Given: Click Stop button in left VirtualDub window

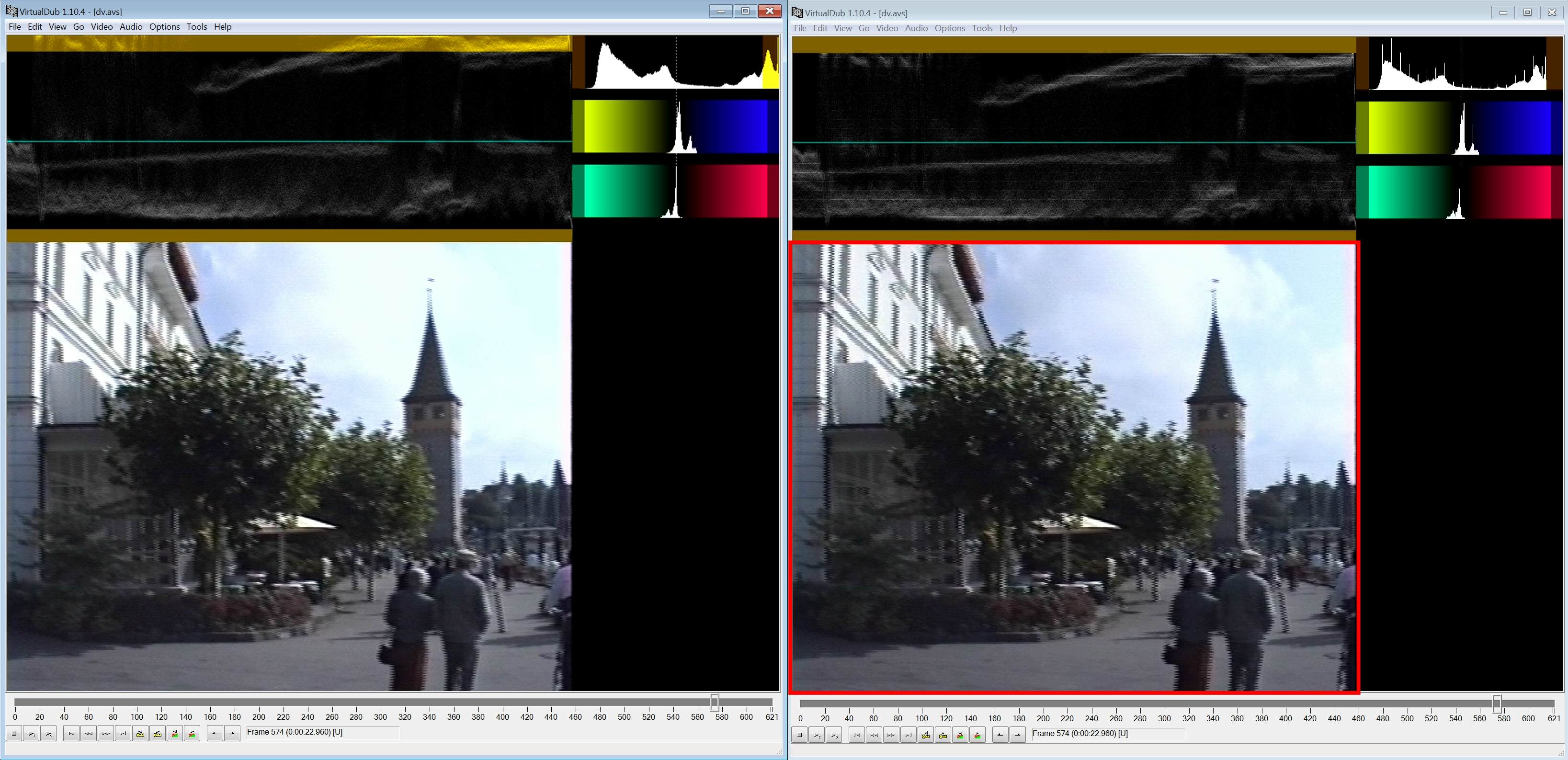Looking at the screenshot, I should coord(15,734).
